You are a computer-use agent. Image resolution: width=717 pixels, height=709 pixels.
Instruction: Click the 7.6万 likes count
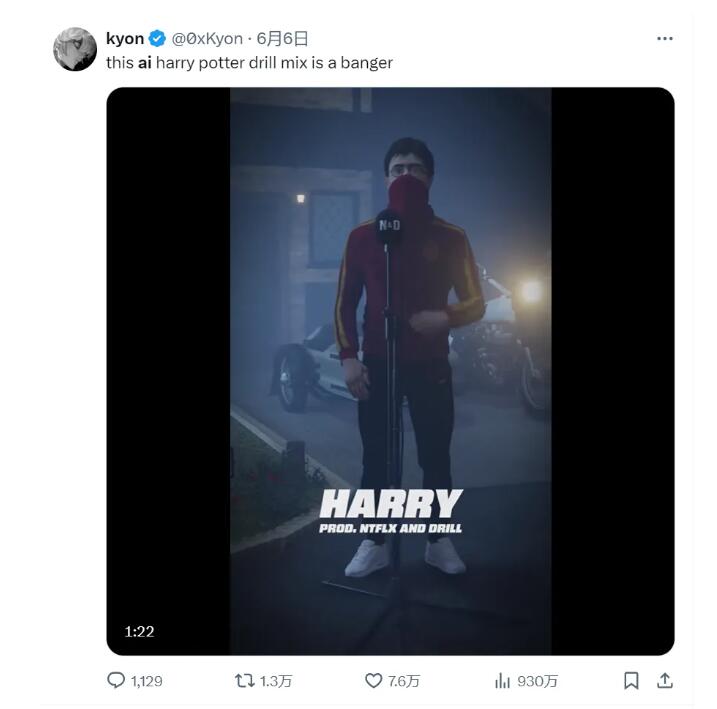pyautogui.click(x=404, y=681)
